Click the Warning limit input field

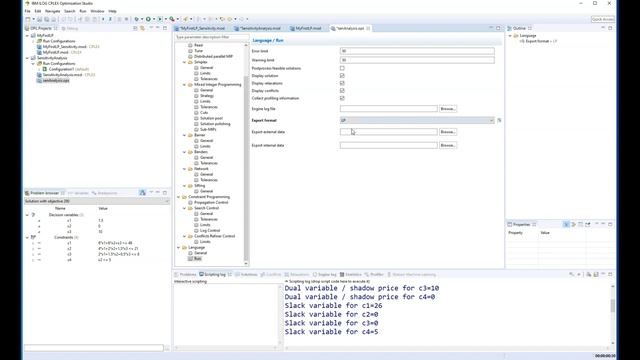(x=417, y=60)
